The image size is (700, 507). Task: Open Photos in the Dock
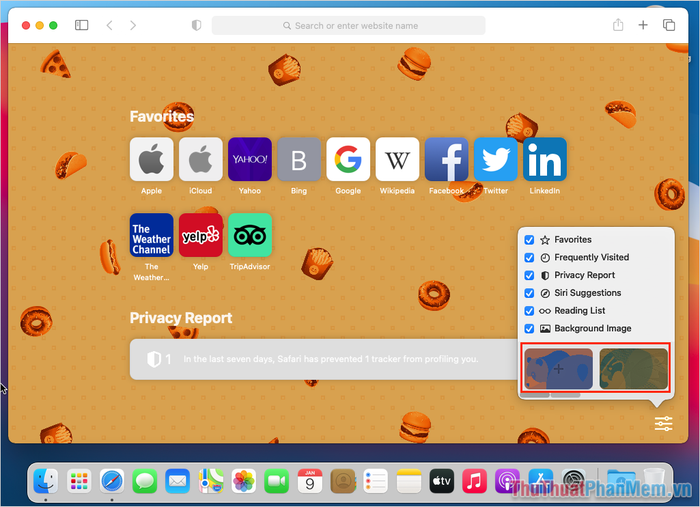(244, 481)
